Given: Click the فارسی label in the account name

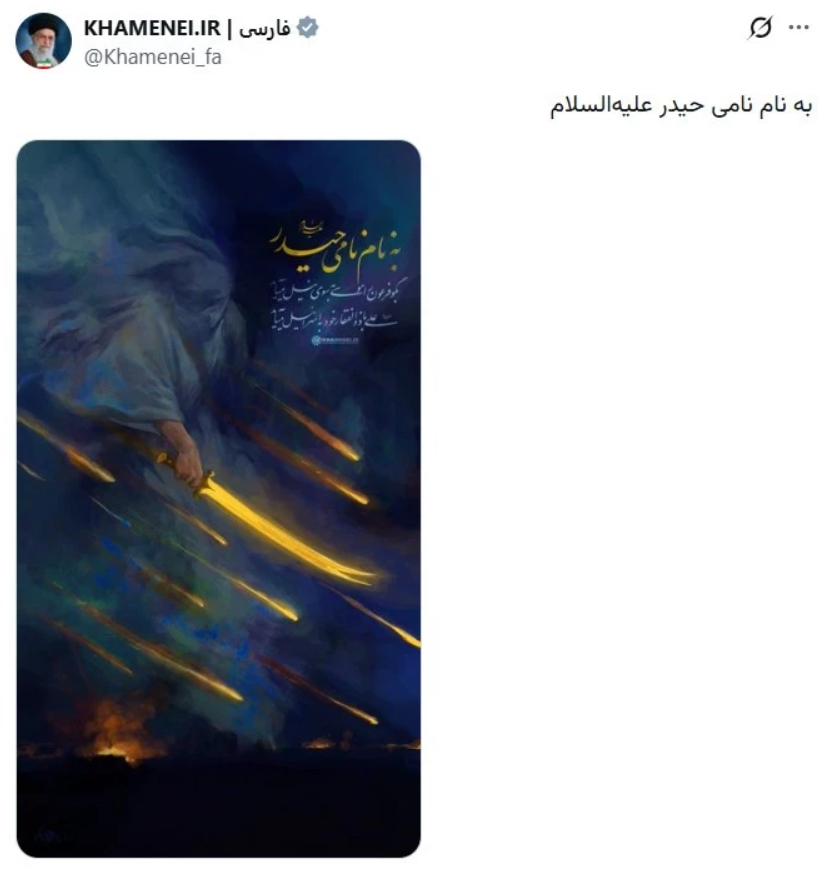Looking at the screenshot, I should pos(265,28).
